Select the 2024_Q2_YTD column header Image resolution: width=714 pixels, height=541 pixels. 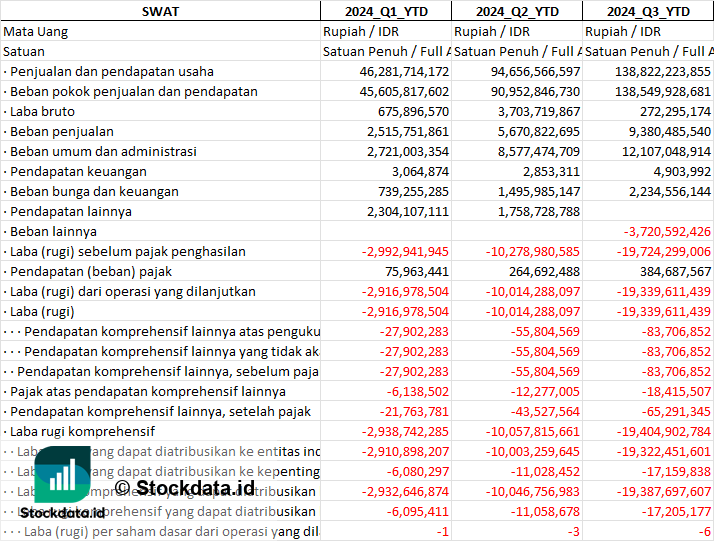tap(516, 11)
